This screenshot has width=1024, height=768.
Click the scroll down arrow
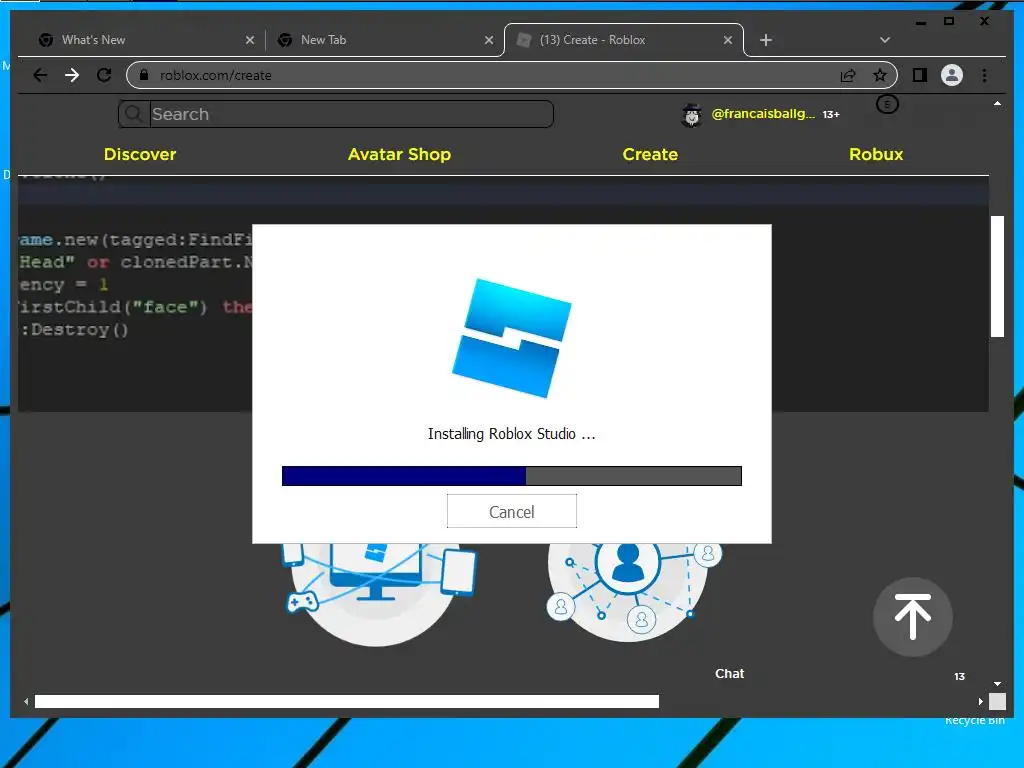[x=997, y=684]
